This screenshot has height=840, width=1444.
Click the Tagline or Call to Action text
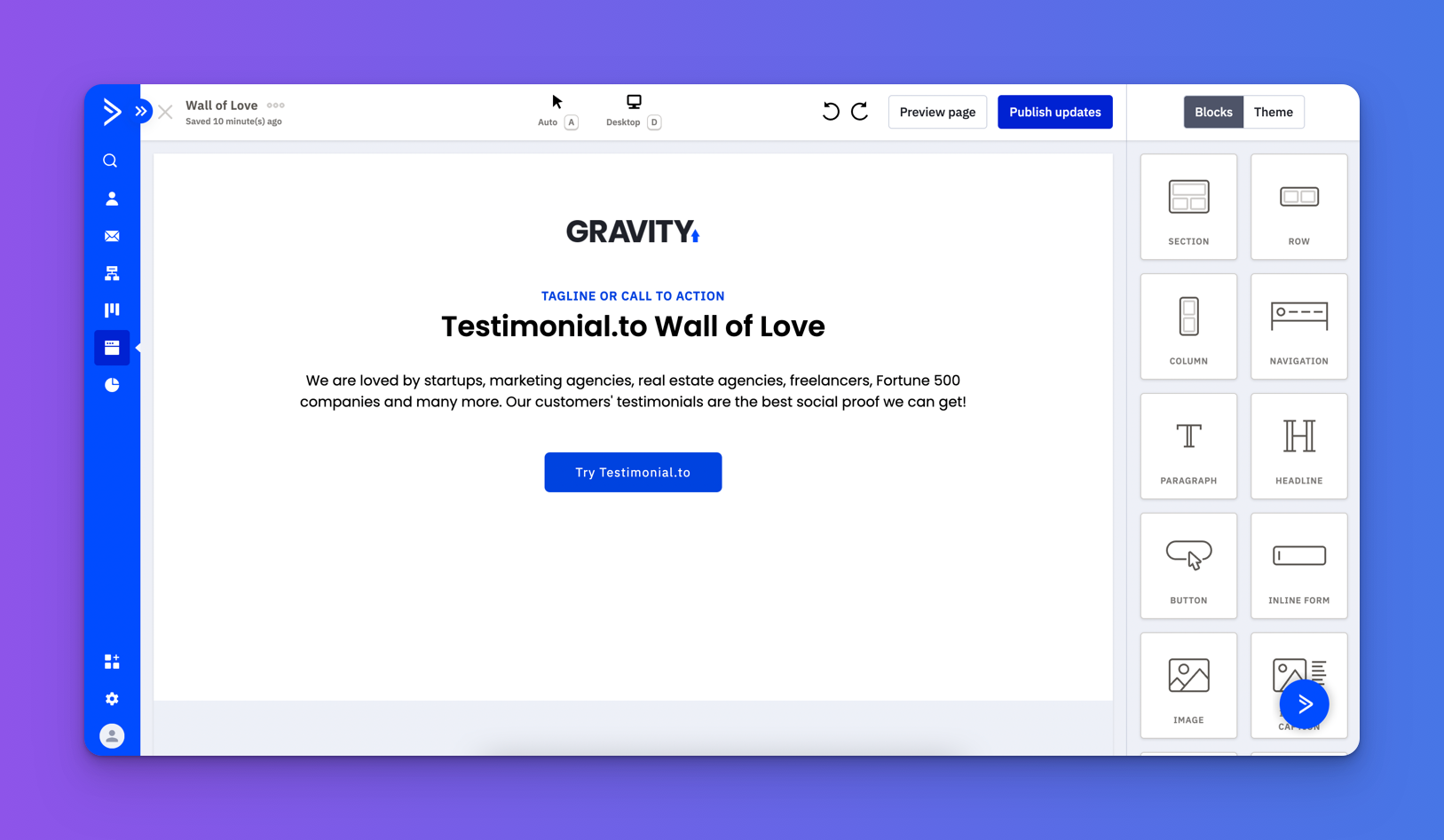coord(633,296)
